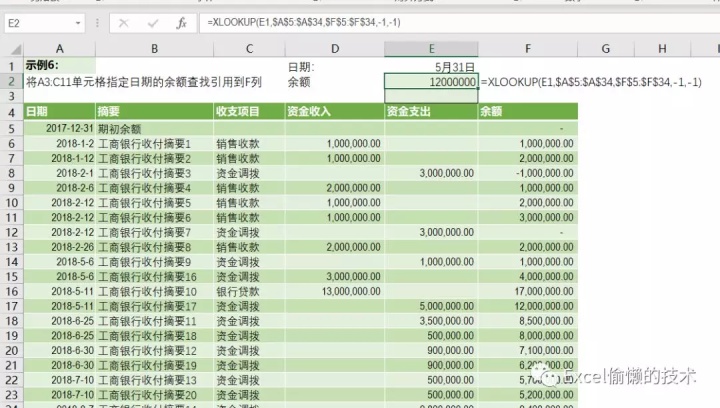Select column C header
This screenshot has height=408, width=720.
[x=249, y=49]
